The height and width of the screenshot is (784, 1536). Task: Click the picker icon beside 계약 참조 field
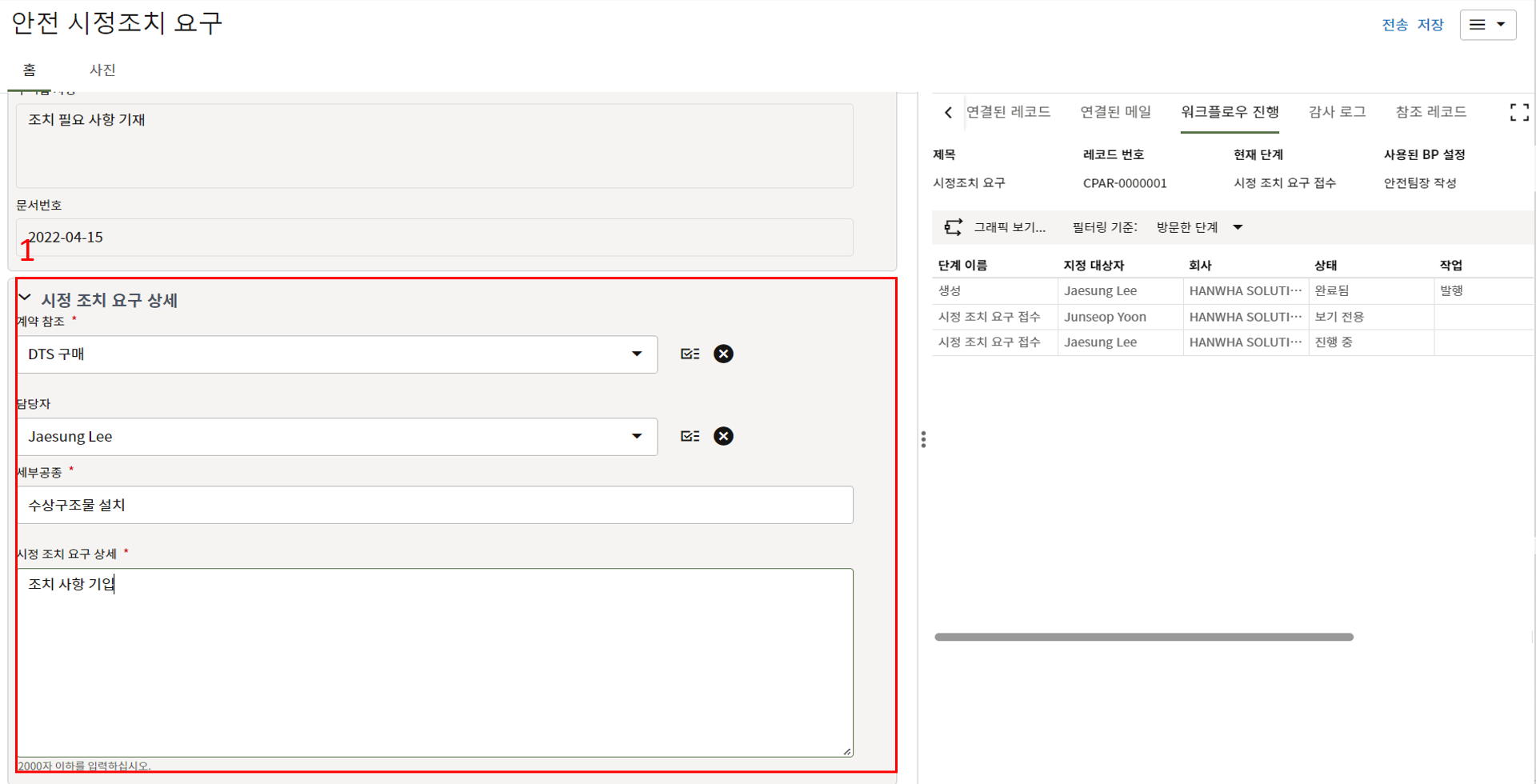(x=690, y=354)
